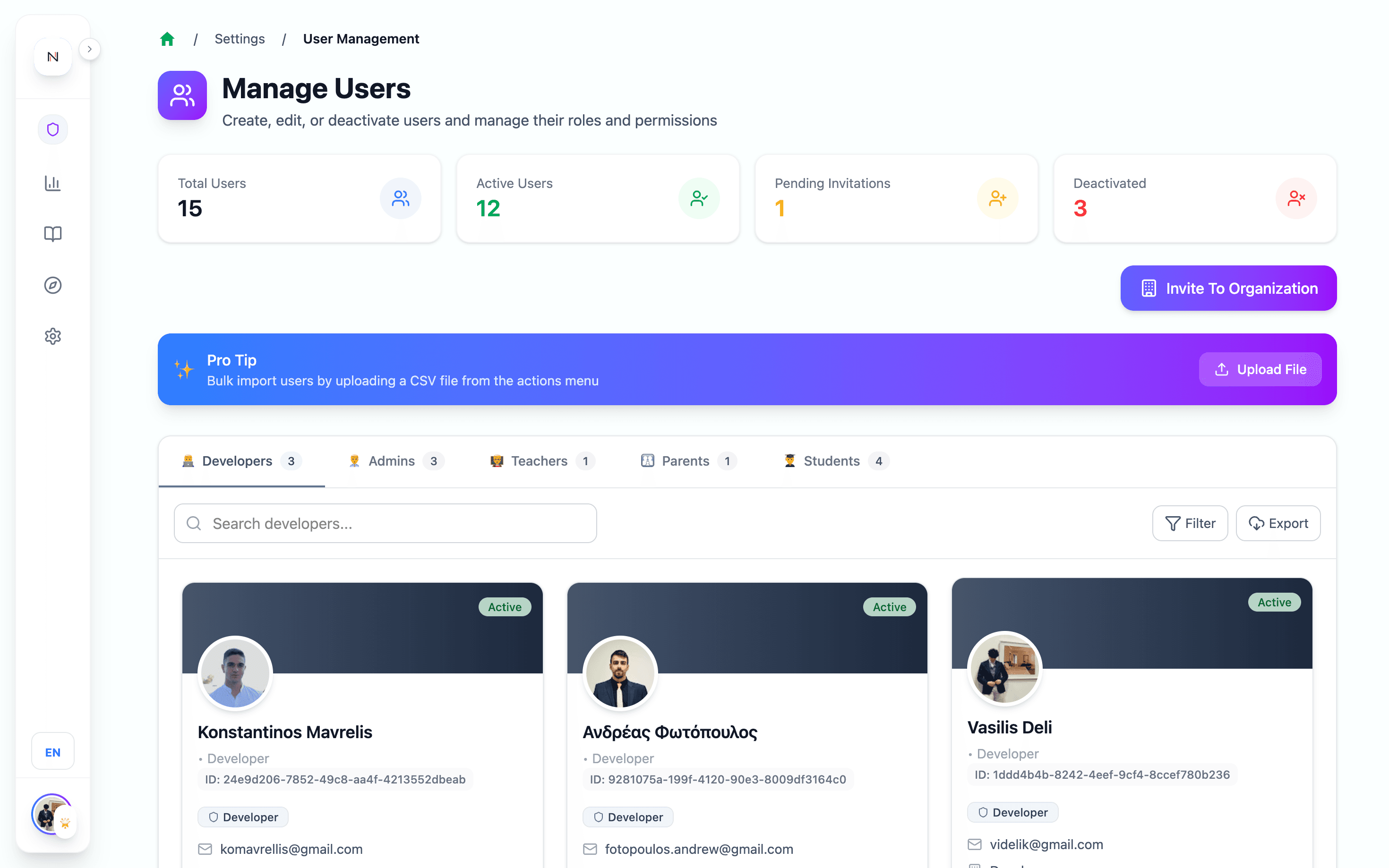Focus the Search developers input field
1389x868 pixels.
(x=386, y=524)
